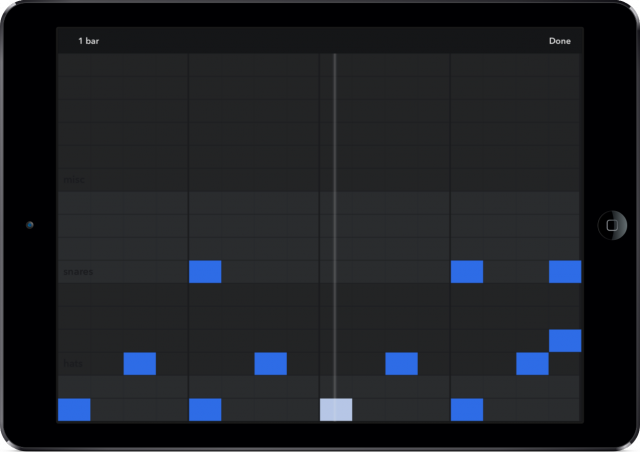
Task: Select the misc row label
Action: (x=74, y=180)
